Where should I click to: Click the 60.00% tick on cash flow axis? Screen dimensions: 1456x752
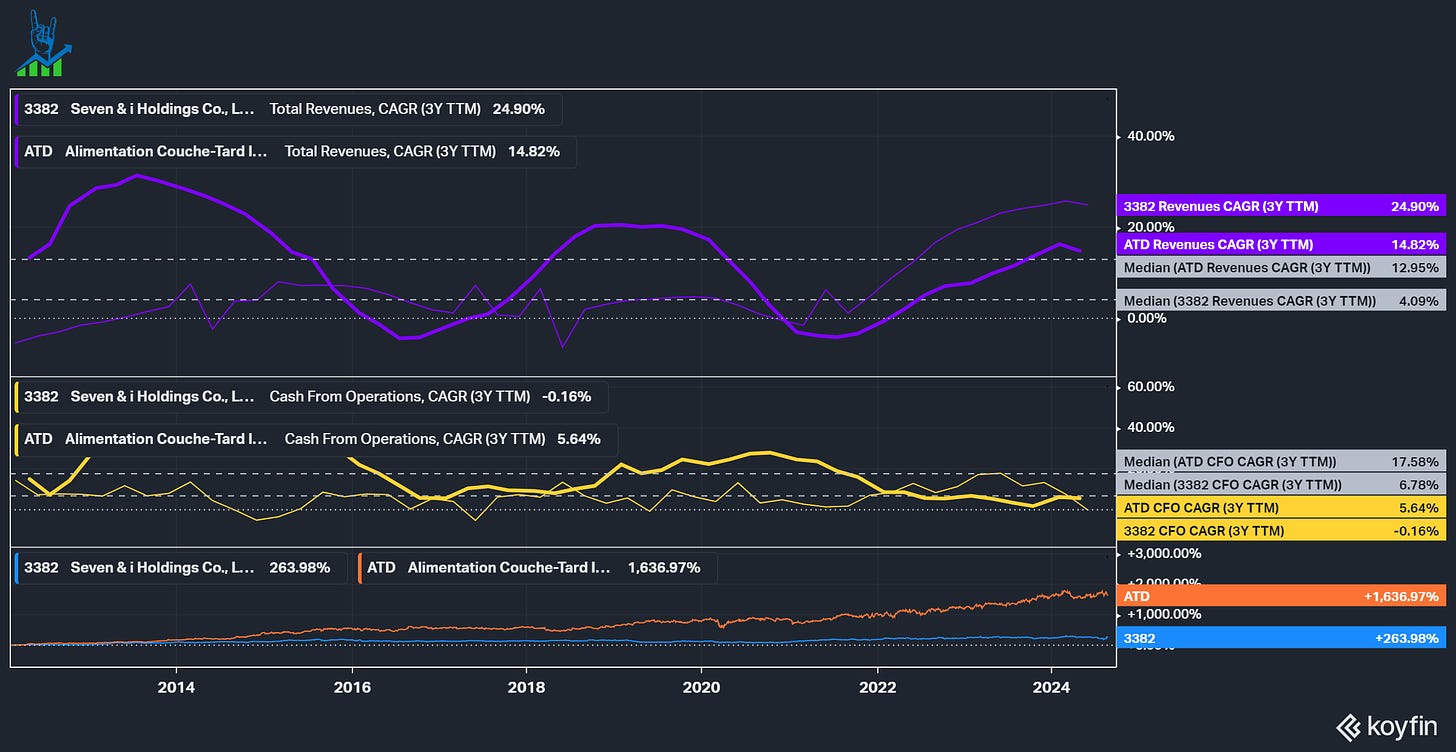(x=1149, y=387)
